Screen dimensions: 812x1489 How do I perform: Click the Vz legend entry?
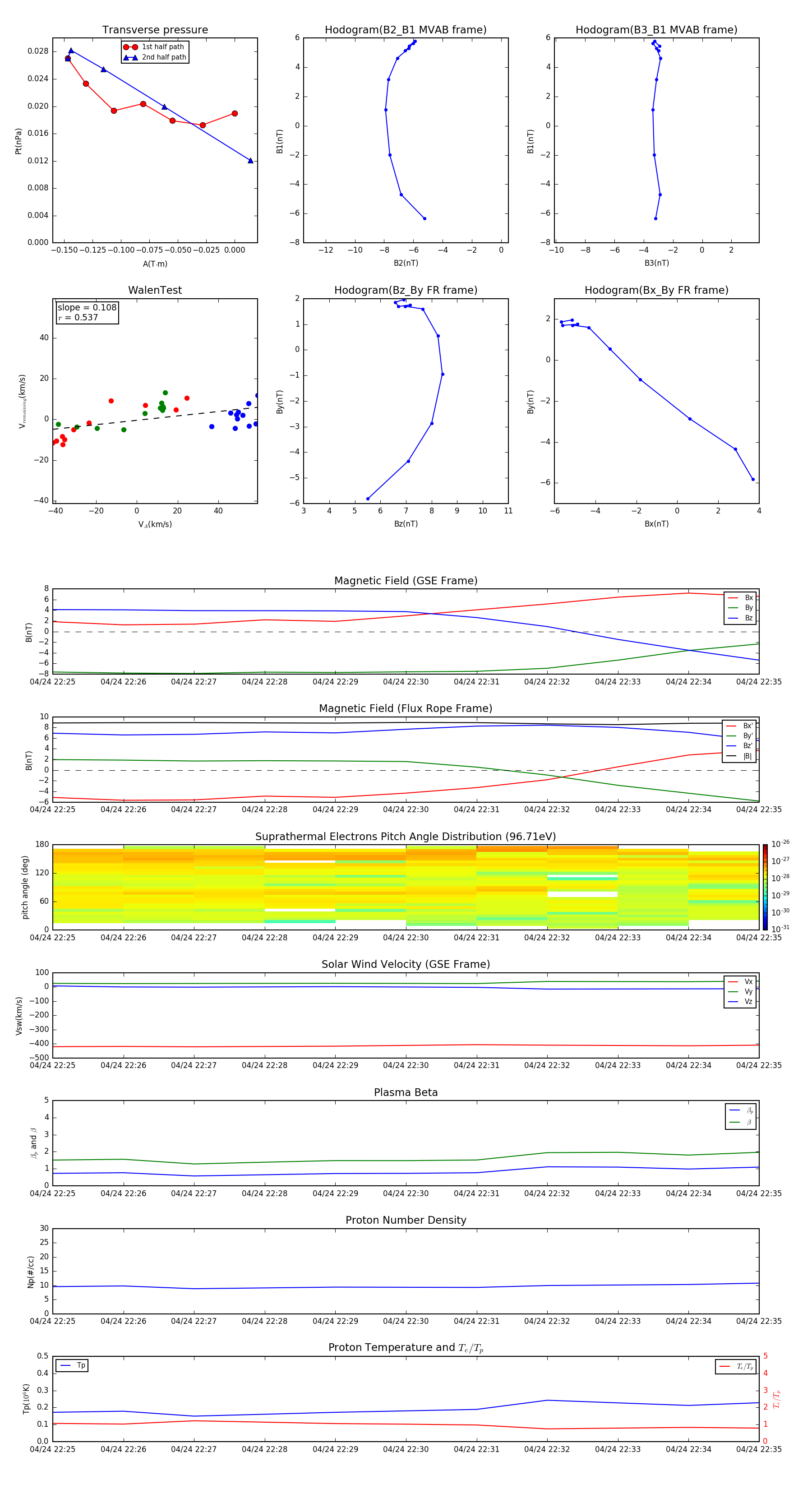click(740, 1002)
